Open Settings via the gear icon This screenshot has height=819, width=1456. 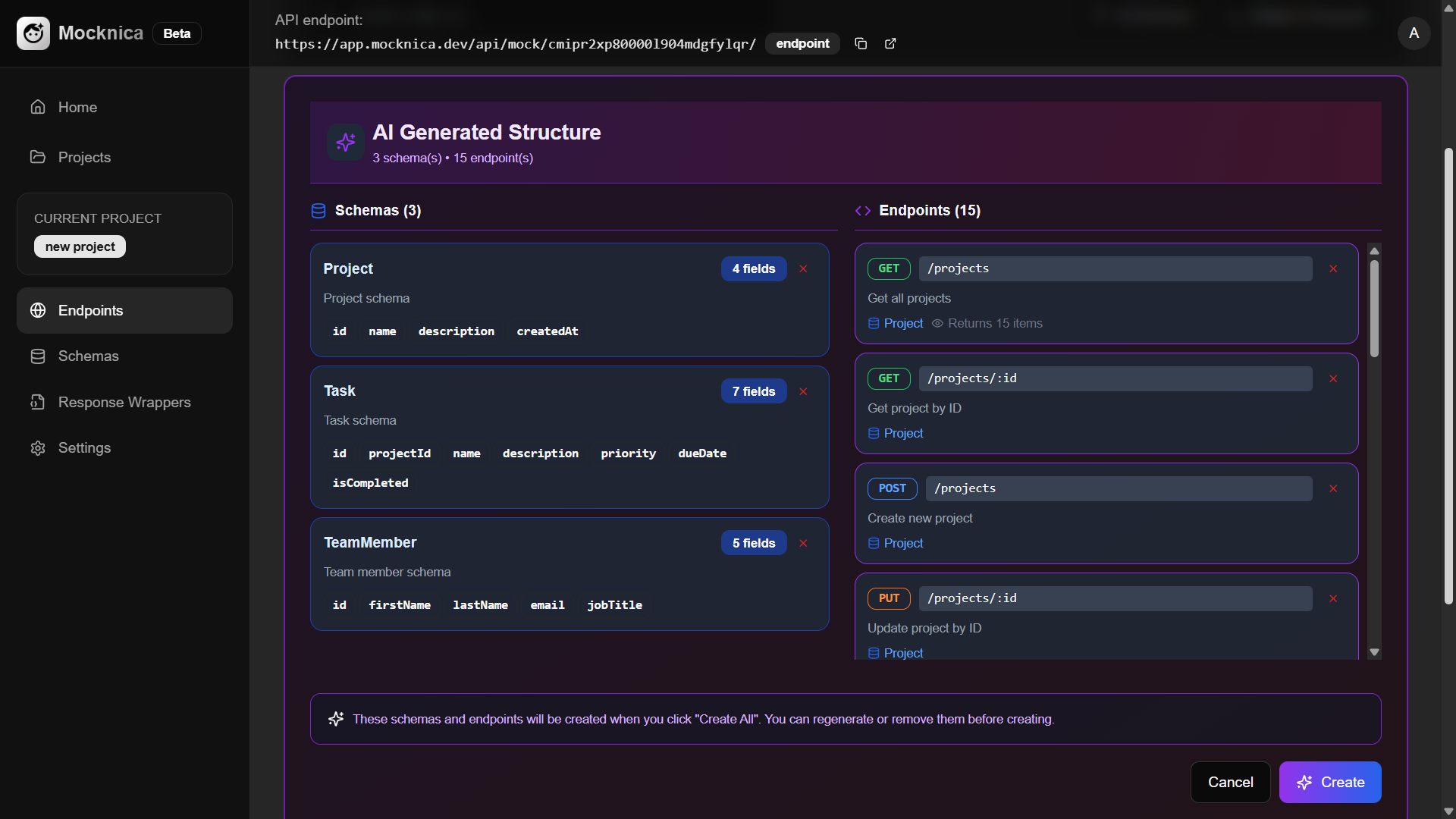point(38,447)
